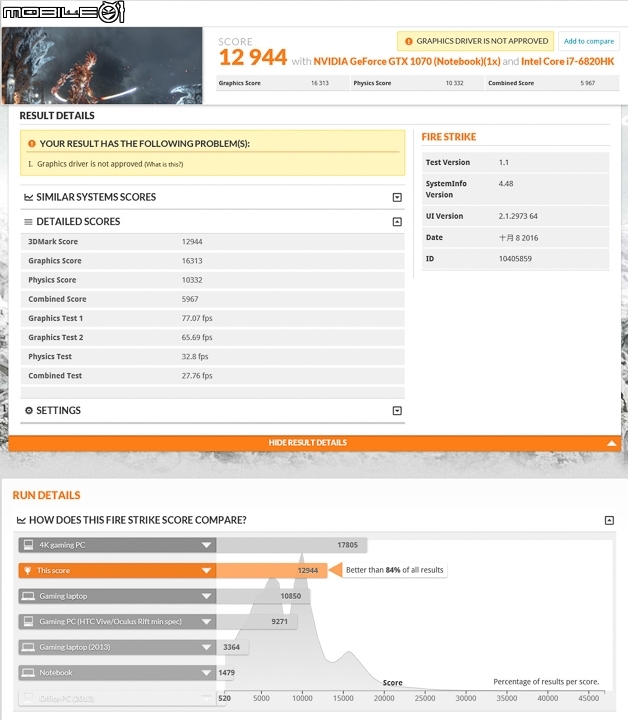Click the Graphics Test 1 value 77.07 fps
Viewport: 628px width, 720px height.
tap(197, 318)
